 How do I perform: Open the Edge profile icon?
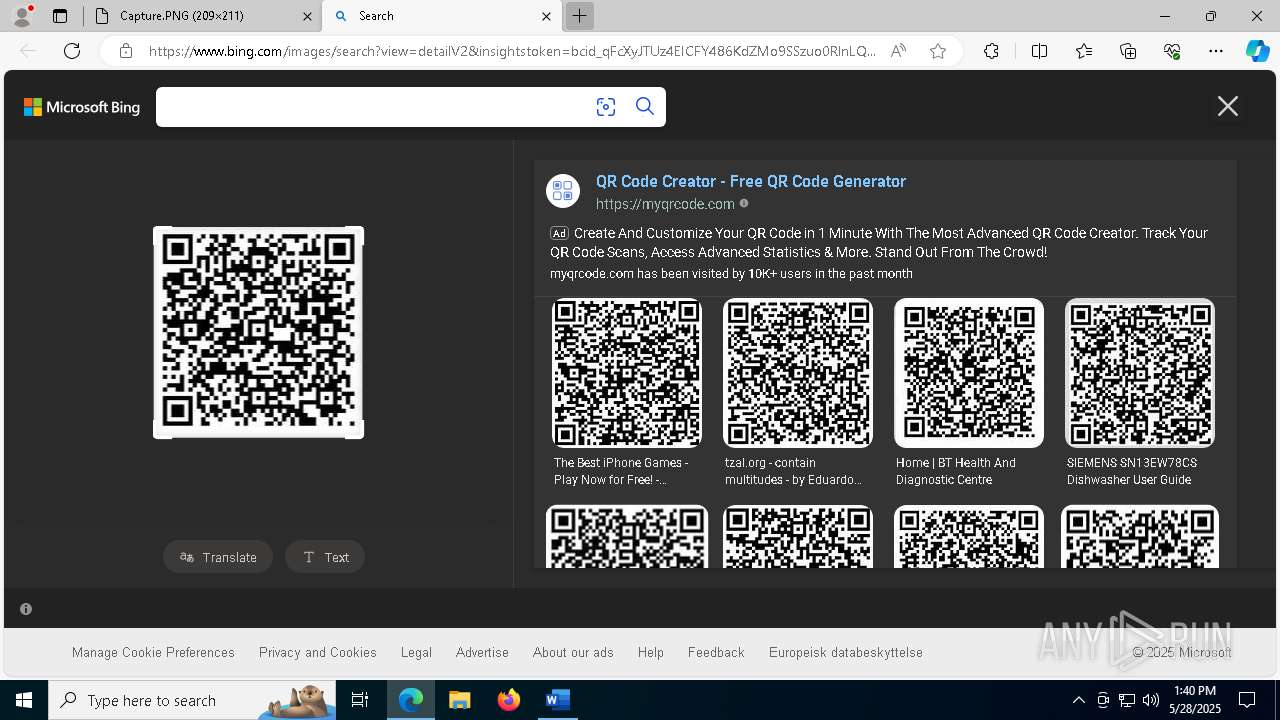coord(21,16)
